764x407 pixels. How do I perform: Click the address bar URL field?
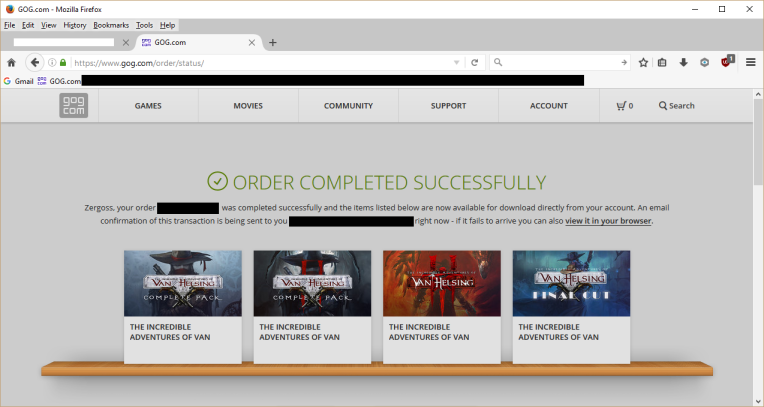click(261, 62)
